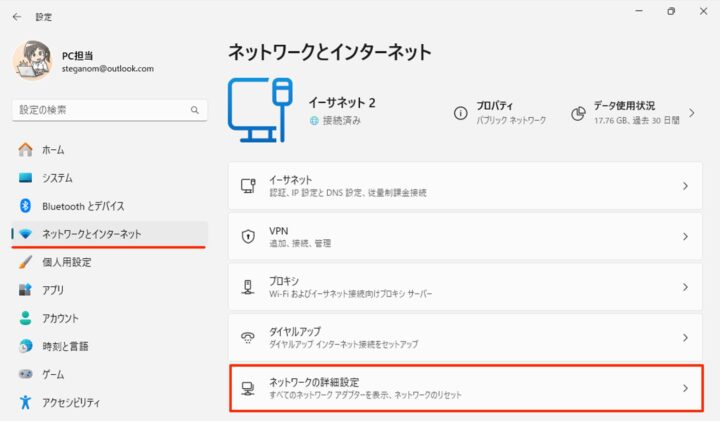The width and height of the screenshot is (720, 421).
Task: Open the Home (ホーム) house icon
Action: point(26,150)
